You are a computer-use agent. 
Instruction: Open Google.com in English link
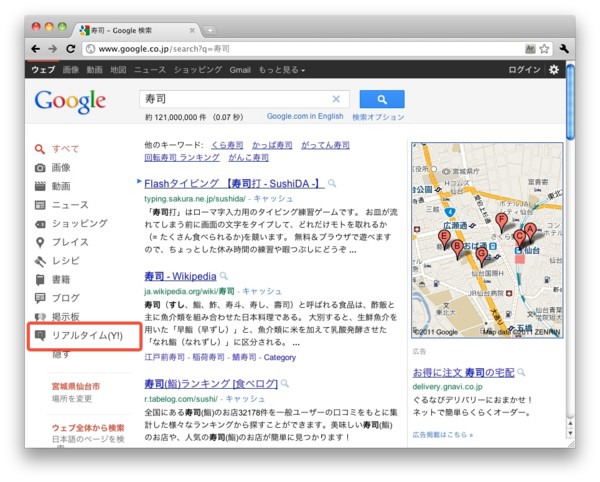click(305, 116)
